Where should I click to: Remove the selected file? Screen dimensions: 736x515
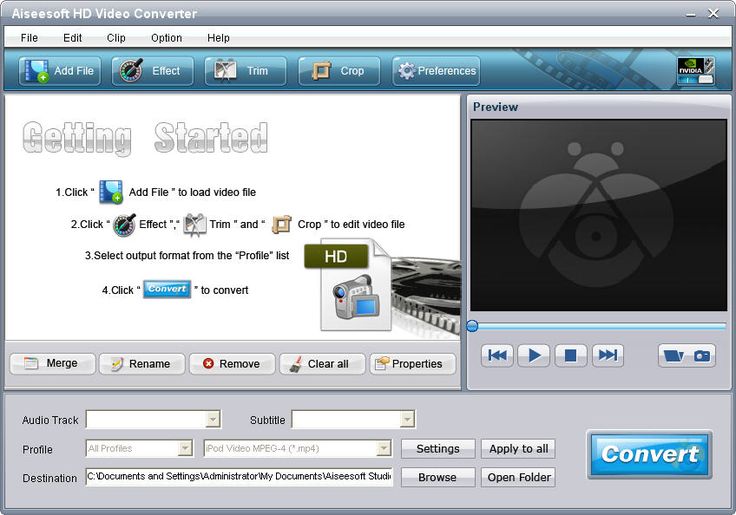(x=232, y=363)
